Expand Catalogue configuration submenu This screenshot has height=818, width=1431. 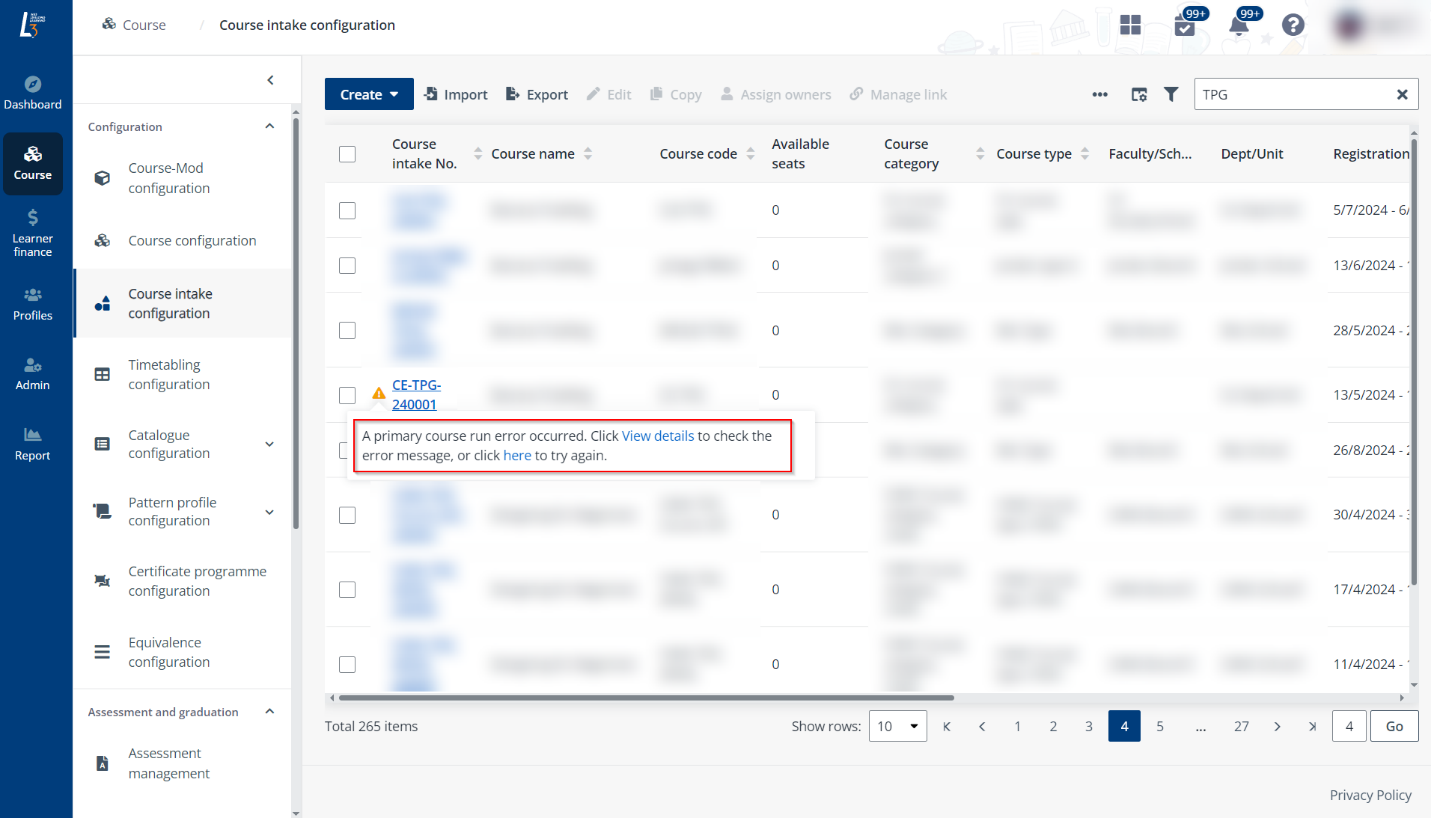269,444
